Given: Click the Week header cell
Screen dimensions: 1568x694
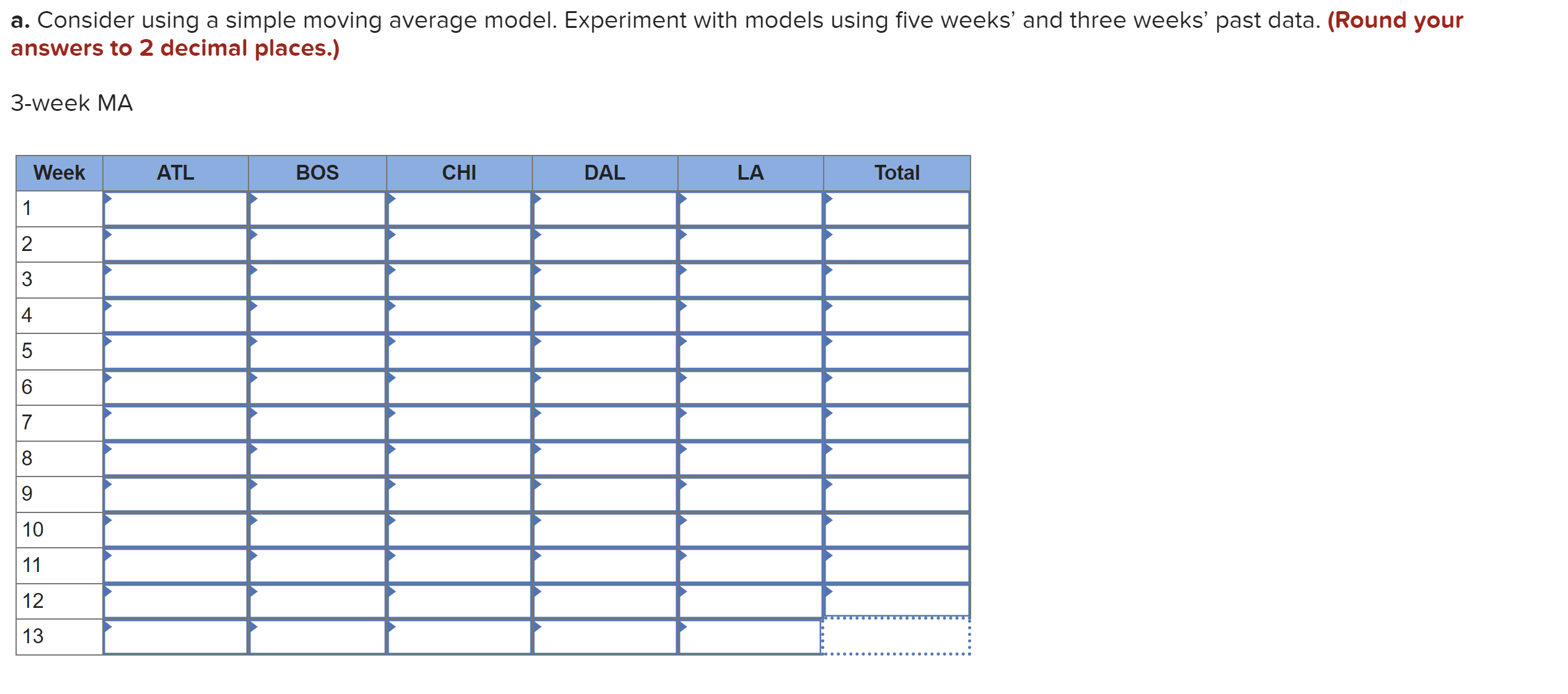Looking at the screenshot, I should pos(59,173).
